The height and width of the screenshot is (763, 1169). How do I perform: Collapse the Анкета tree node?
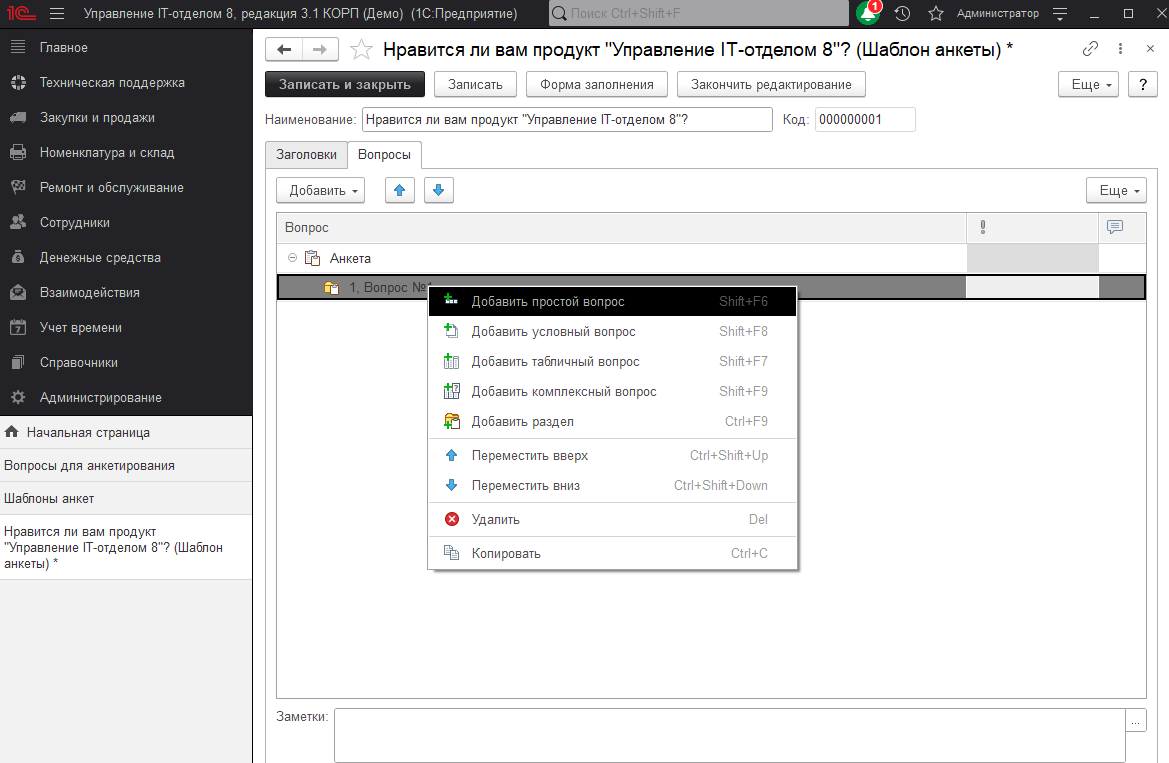pos(292,258)
